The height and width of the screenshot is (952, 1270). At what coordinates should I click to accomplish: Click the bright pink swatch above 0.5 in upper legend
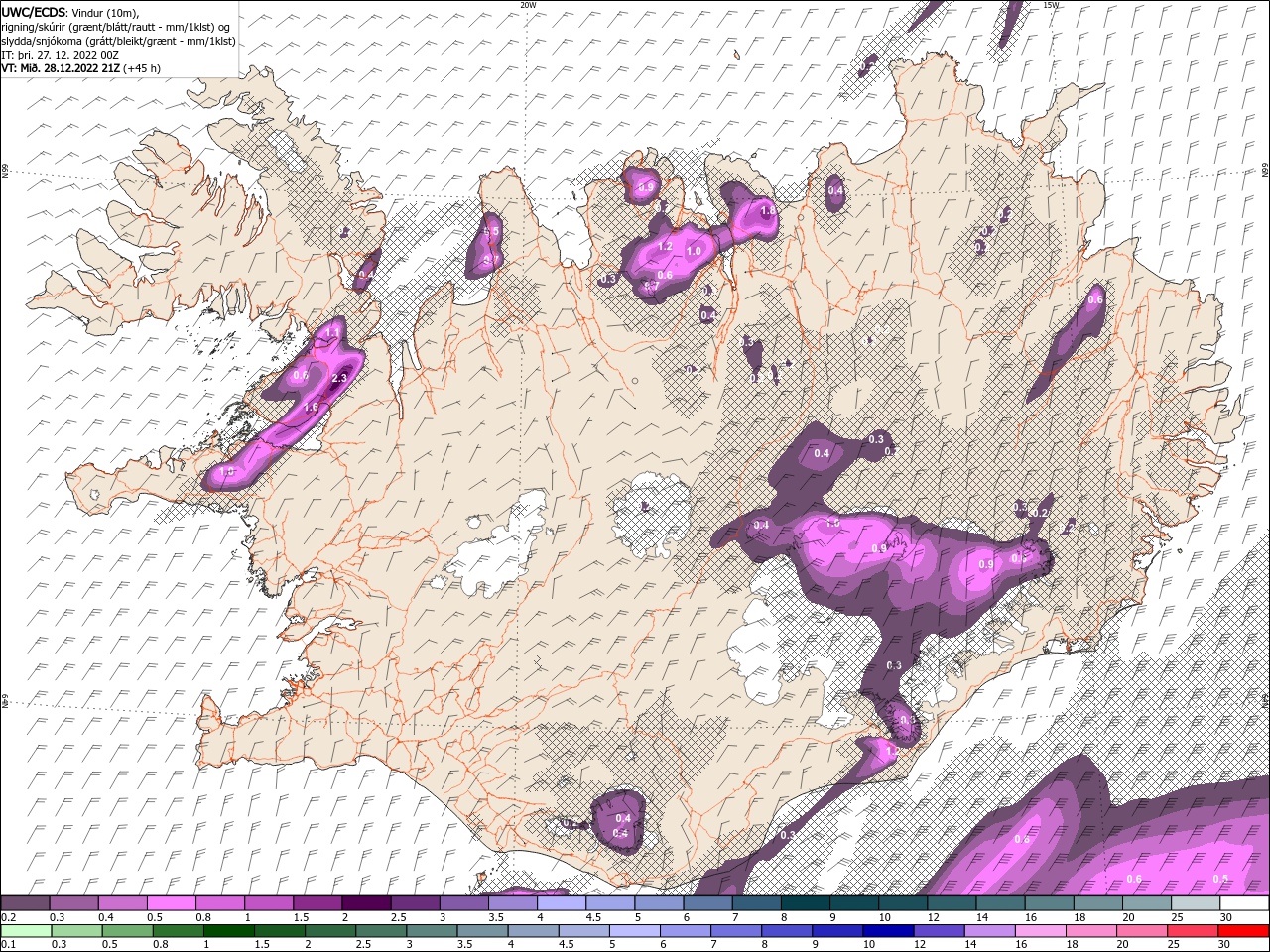tap(171, 903)
